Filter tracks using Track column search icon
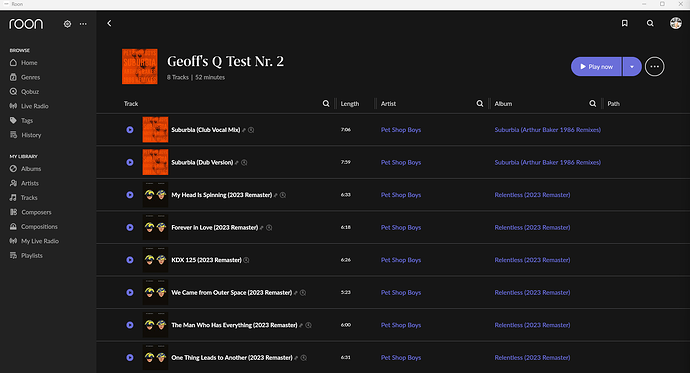 tap(326, 103)
